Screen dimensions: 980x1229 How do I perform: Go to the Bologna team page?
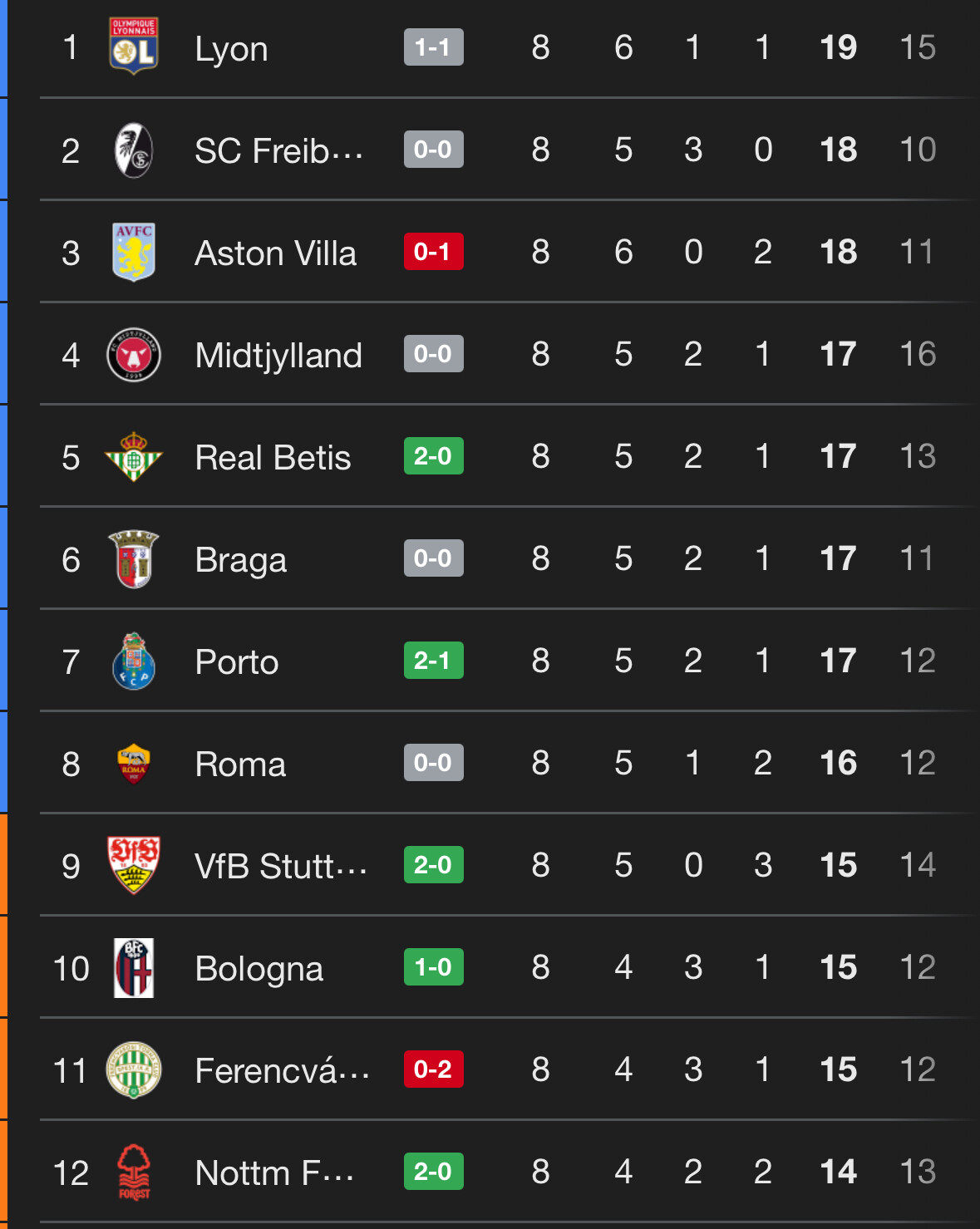tap(259, 969)
